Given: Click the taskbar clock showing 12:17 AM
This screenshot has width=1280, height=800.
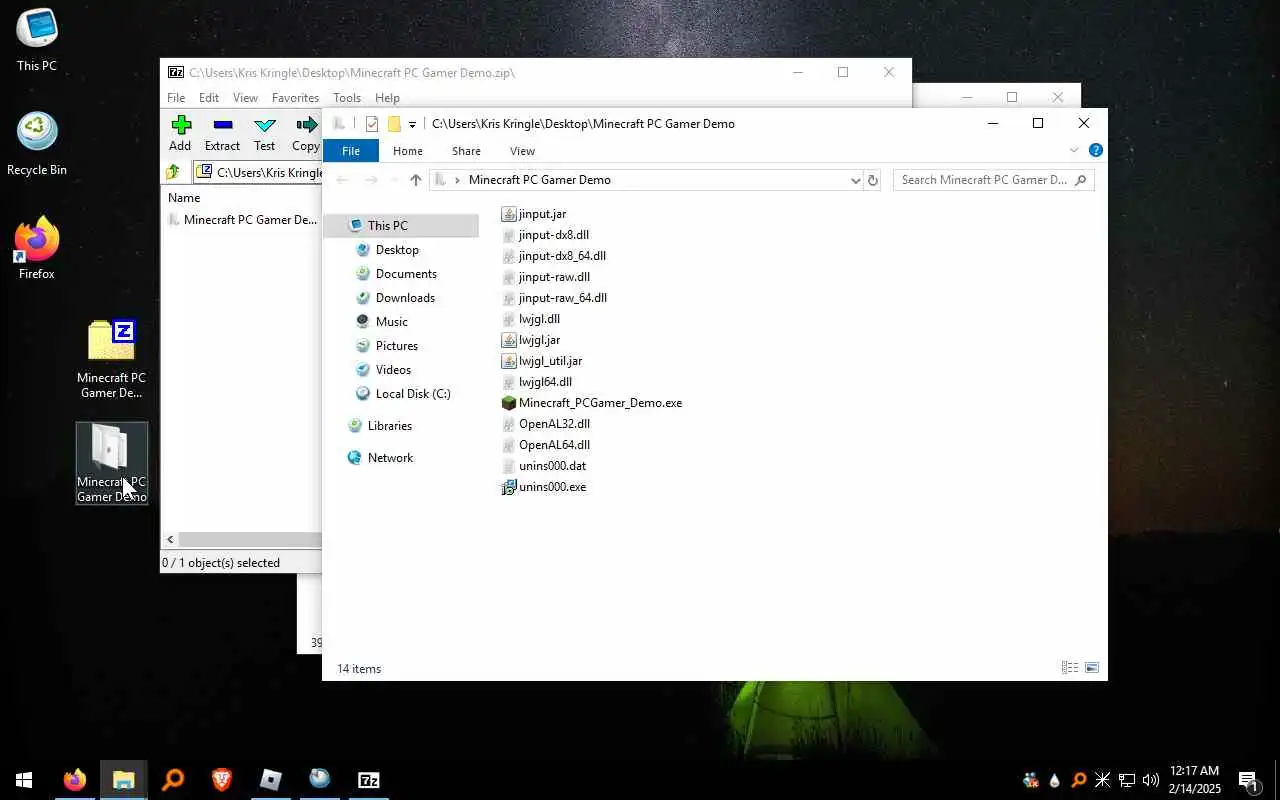Looking at the screenshot, I should tap(1195, 780).
